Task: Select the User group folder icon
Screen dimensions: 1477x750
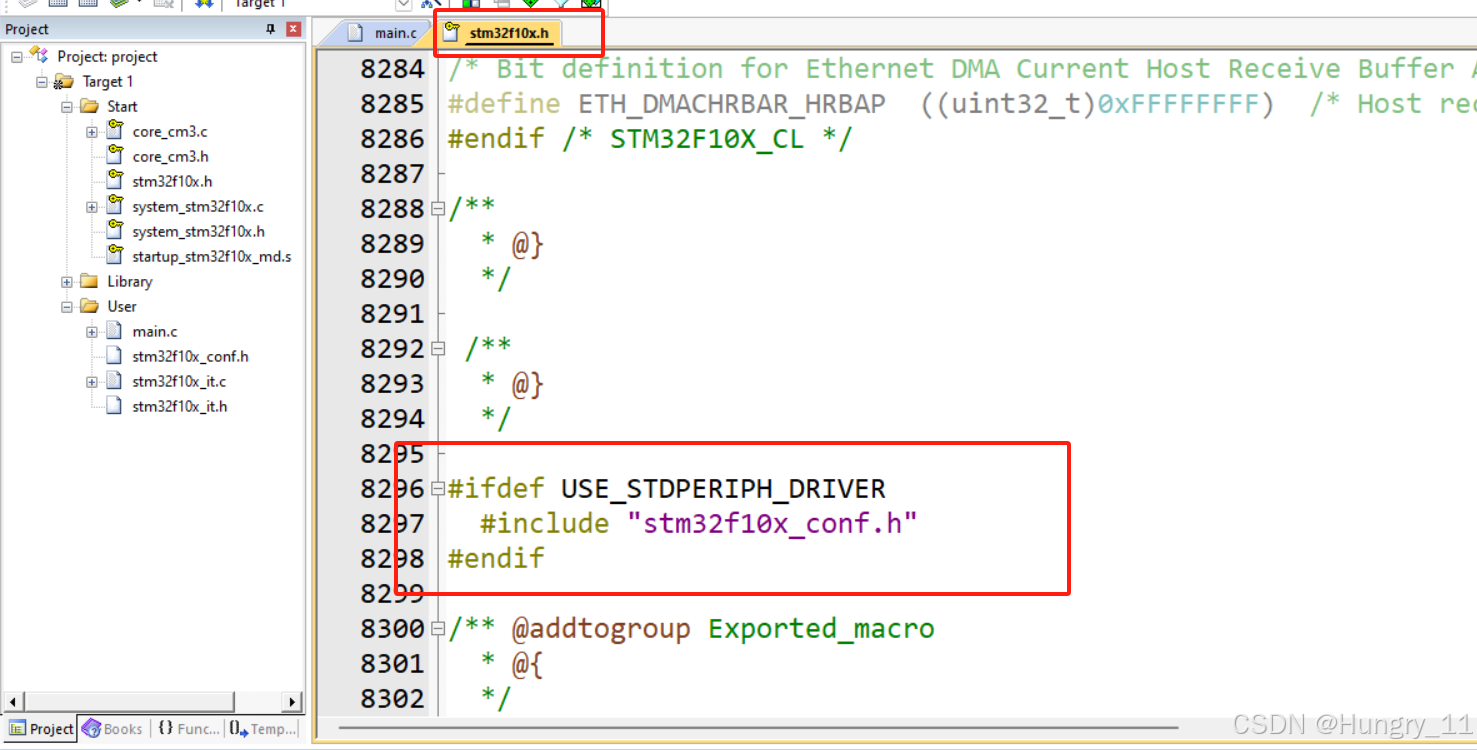Action: (x=89, y=306)
